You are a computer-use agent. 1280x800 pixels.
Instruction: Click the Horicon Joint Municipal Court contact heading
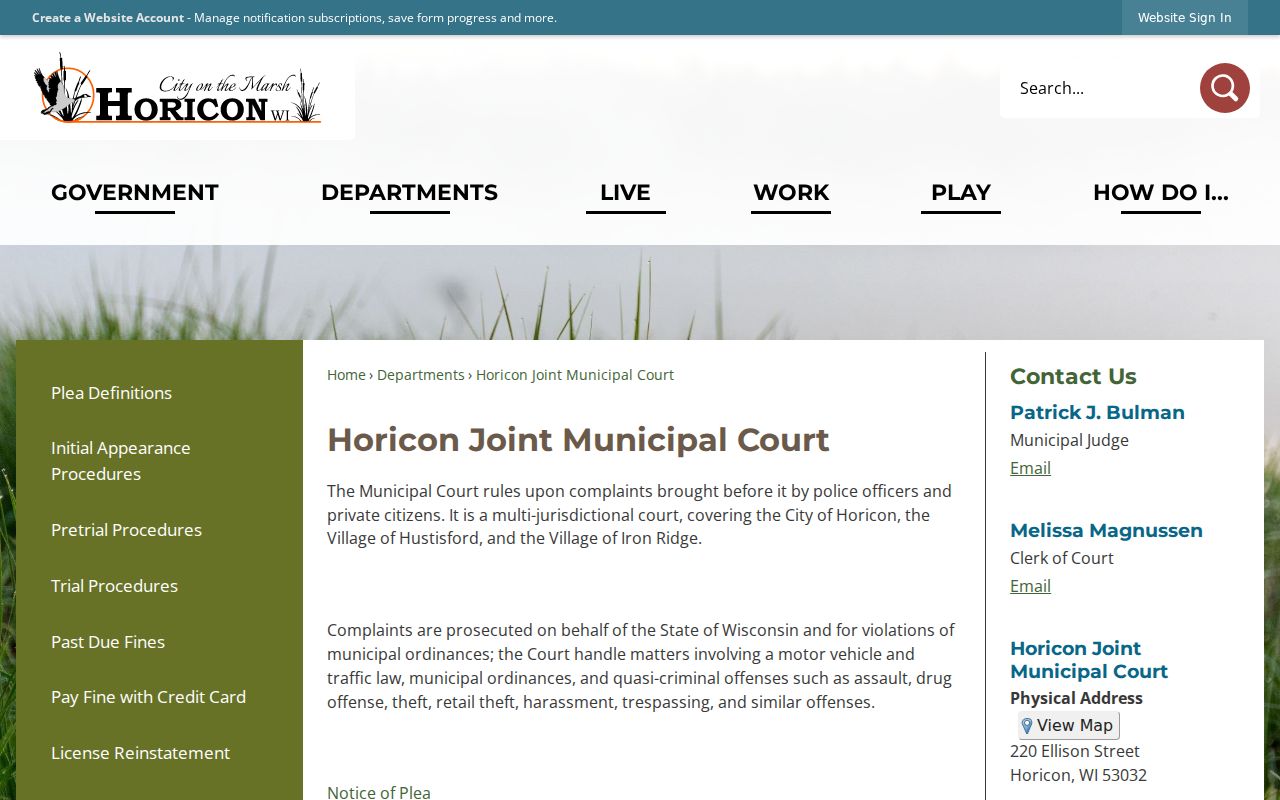(1089, 660)
